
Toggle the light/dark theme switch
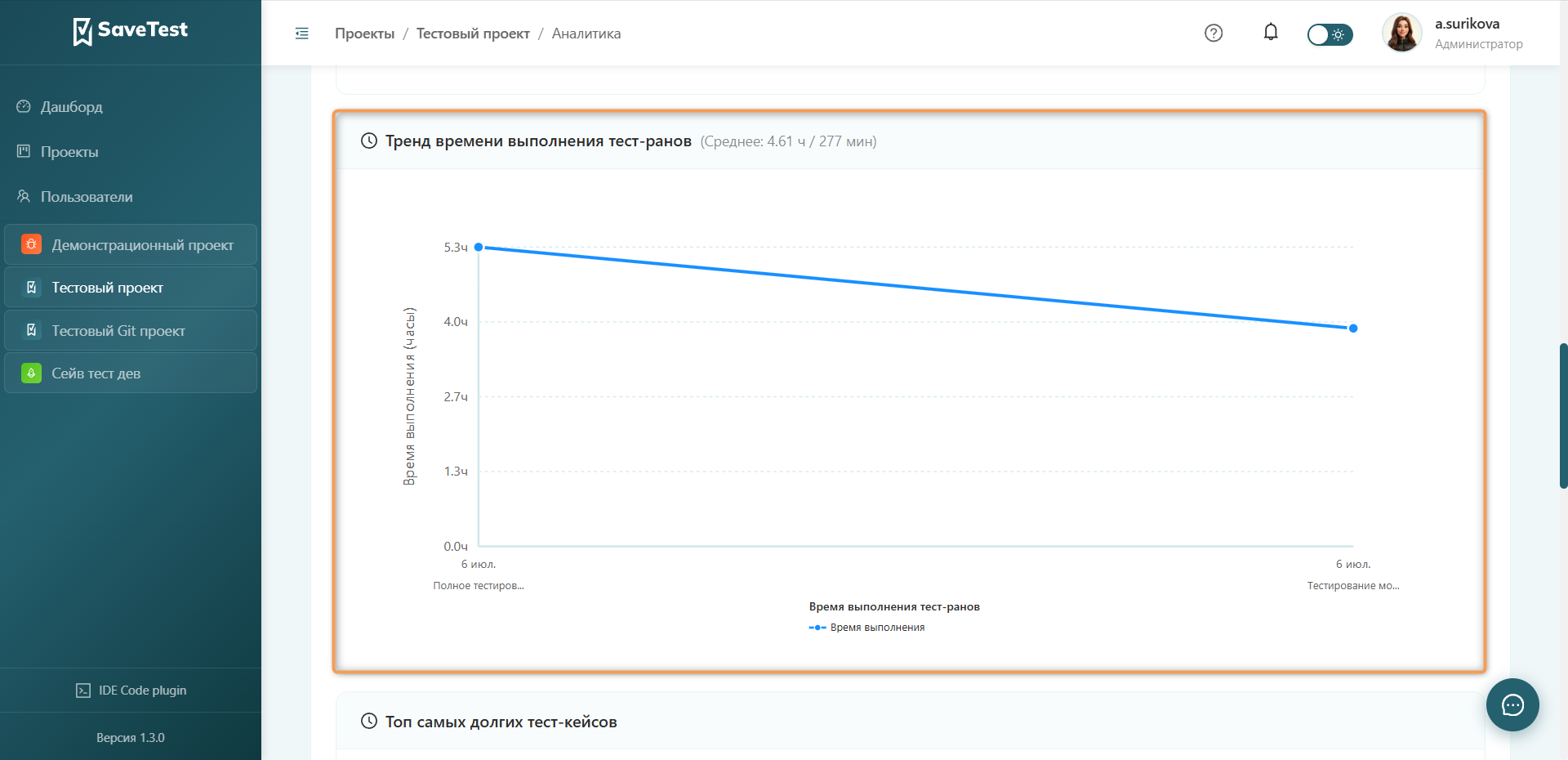[1330, 34]
